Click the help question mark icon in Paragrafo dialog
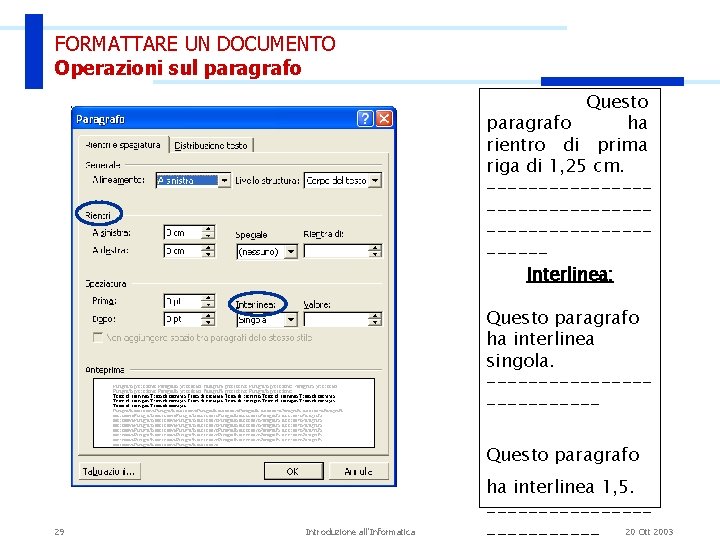 [365, 118]
